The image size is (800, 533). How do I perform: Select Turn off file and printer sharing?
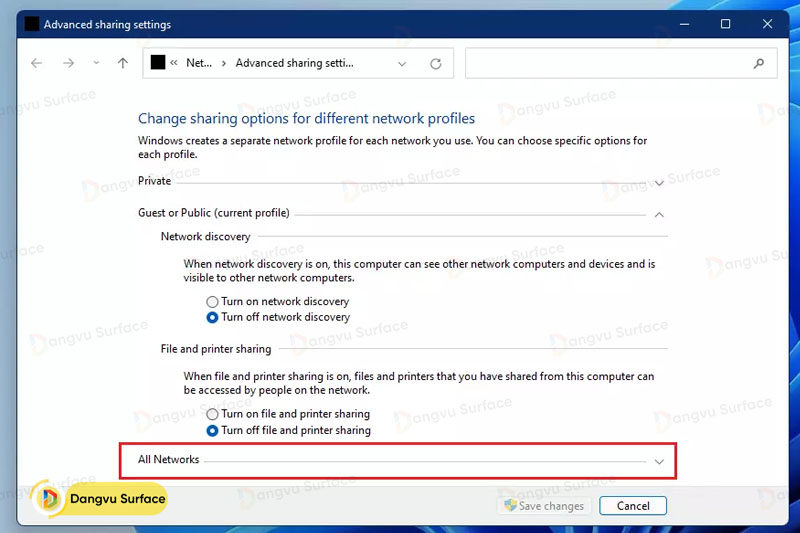212,430
